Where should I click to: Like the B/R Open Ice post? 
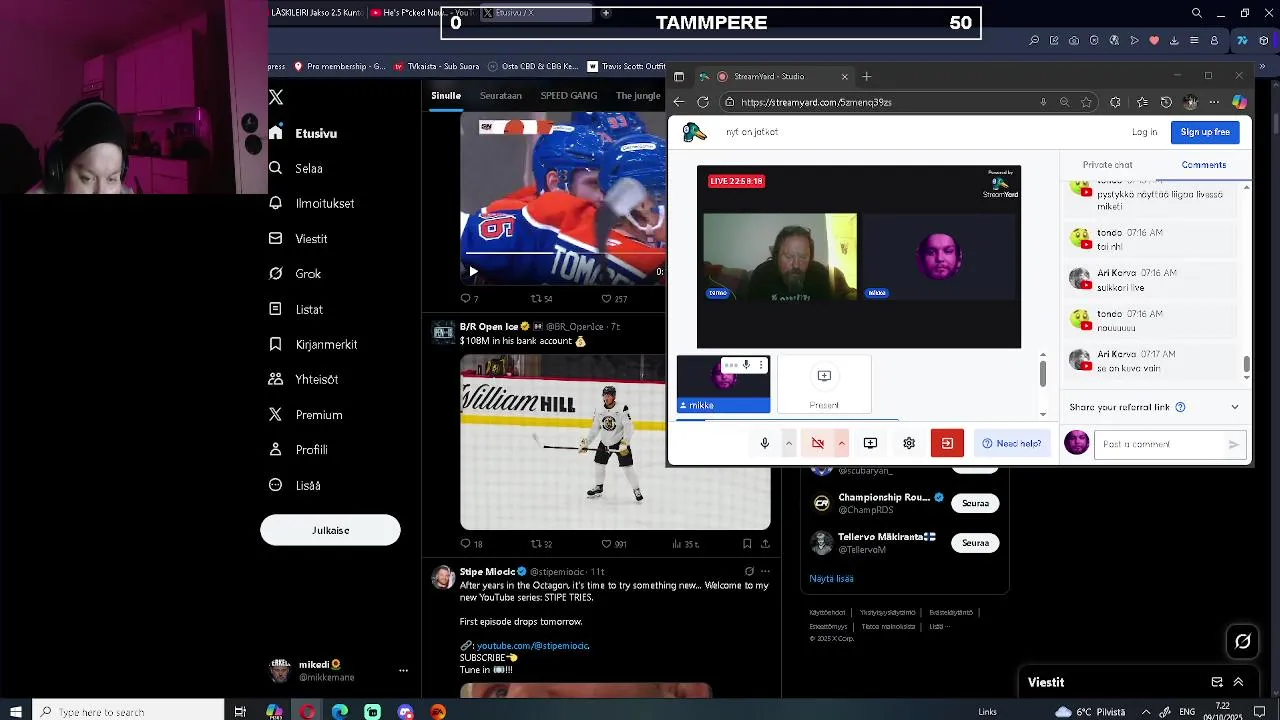[614, 544]
